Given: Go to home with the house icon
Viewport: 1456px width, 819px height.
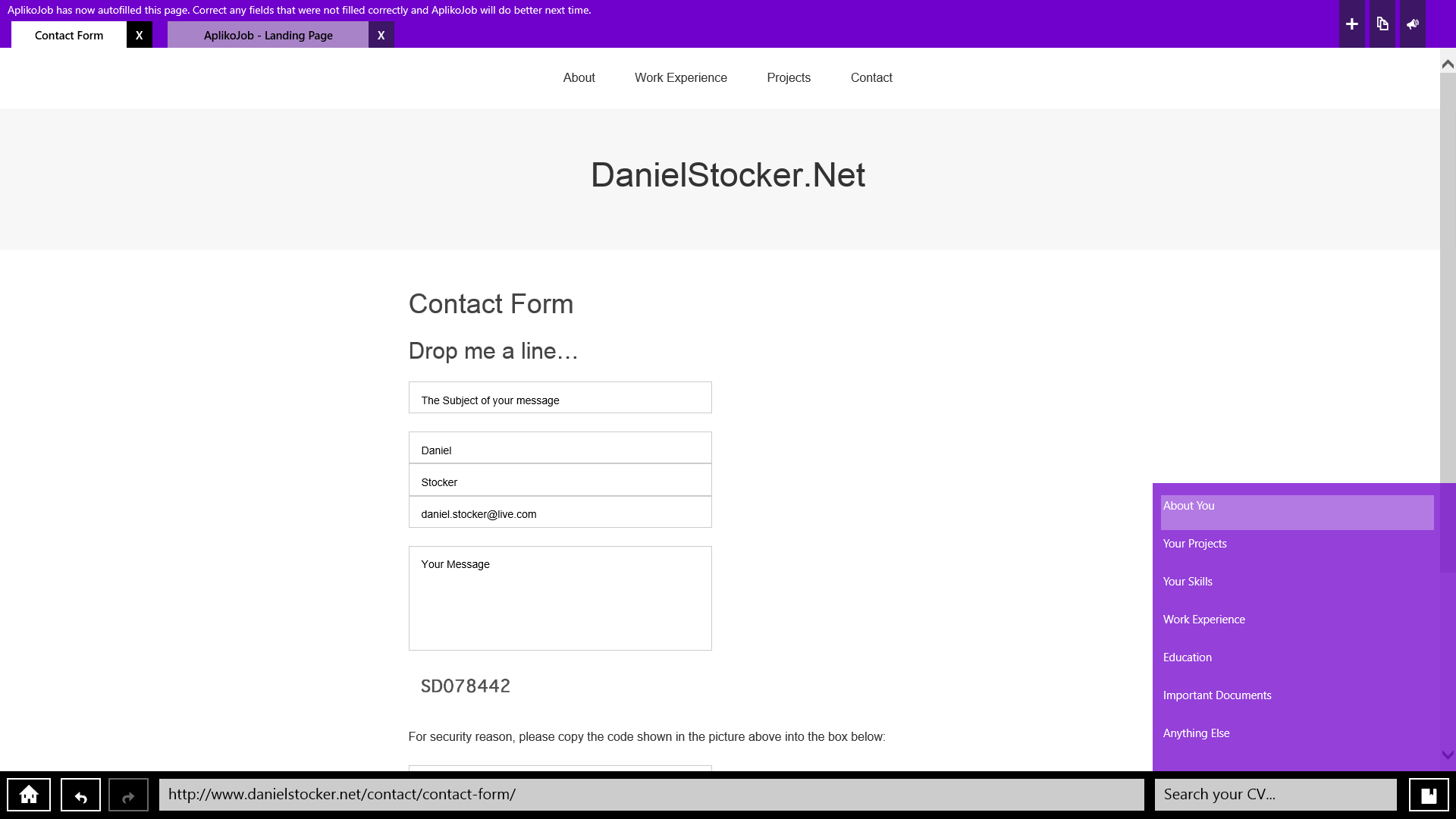Looking at the screenshot, I should [29, 795].
